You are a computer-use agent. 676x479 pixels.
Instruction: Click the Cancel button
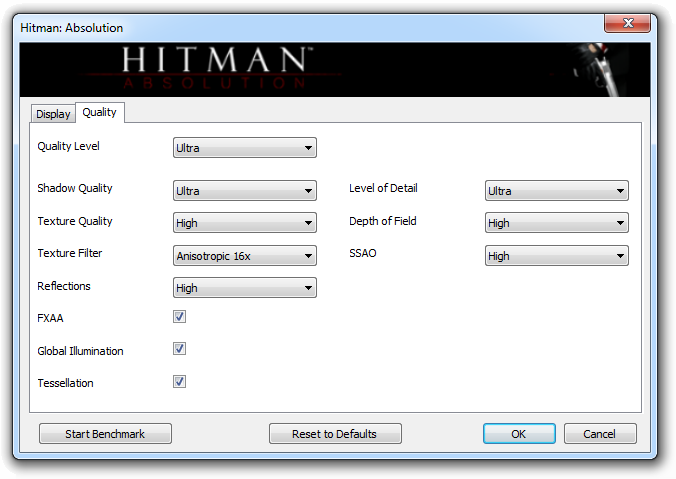(600, 434)
